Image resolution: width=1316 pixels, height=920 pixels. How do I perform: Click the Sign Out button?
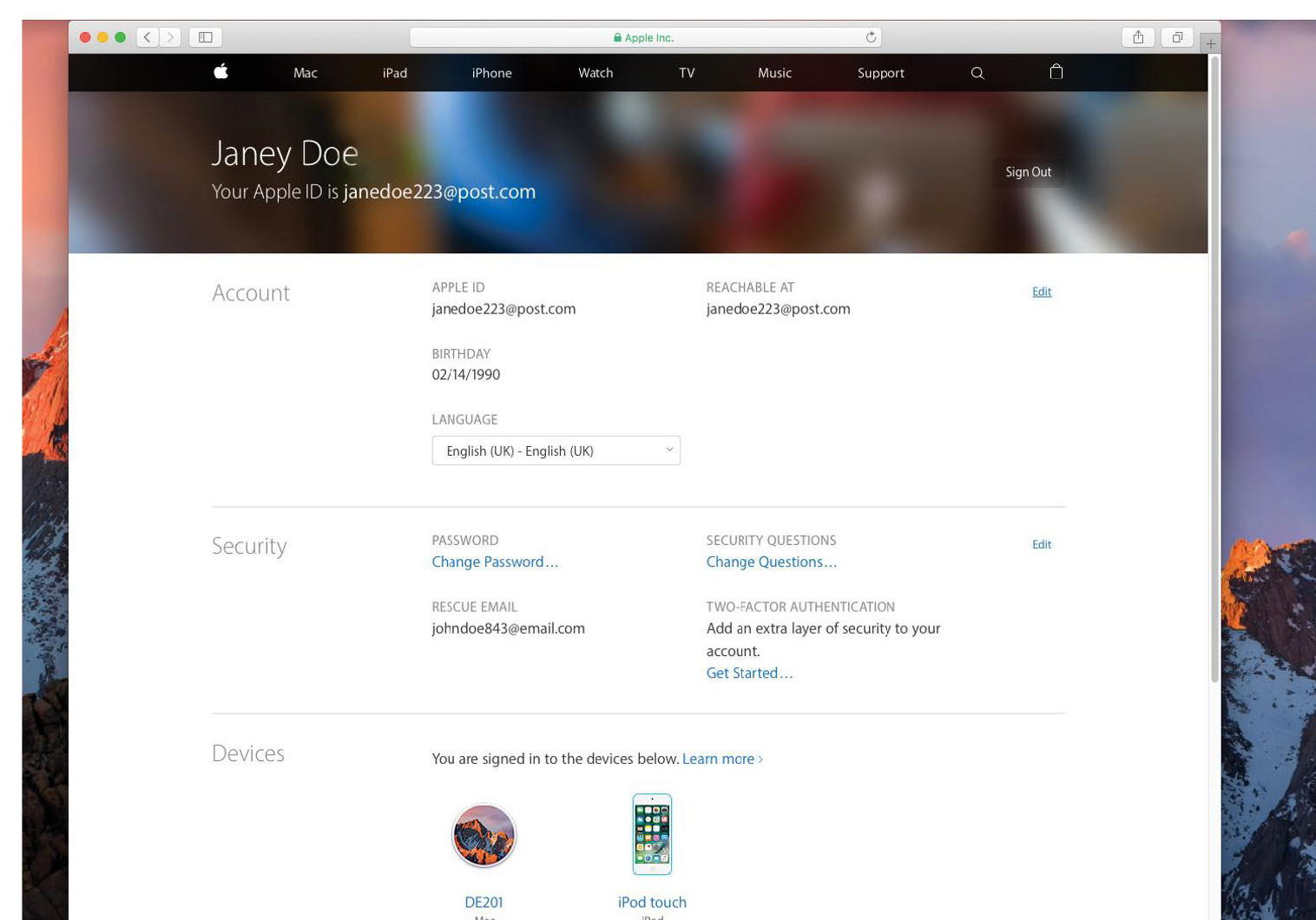coord(1029,172)
